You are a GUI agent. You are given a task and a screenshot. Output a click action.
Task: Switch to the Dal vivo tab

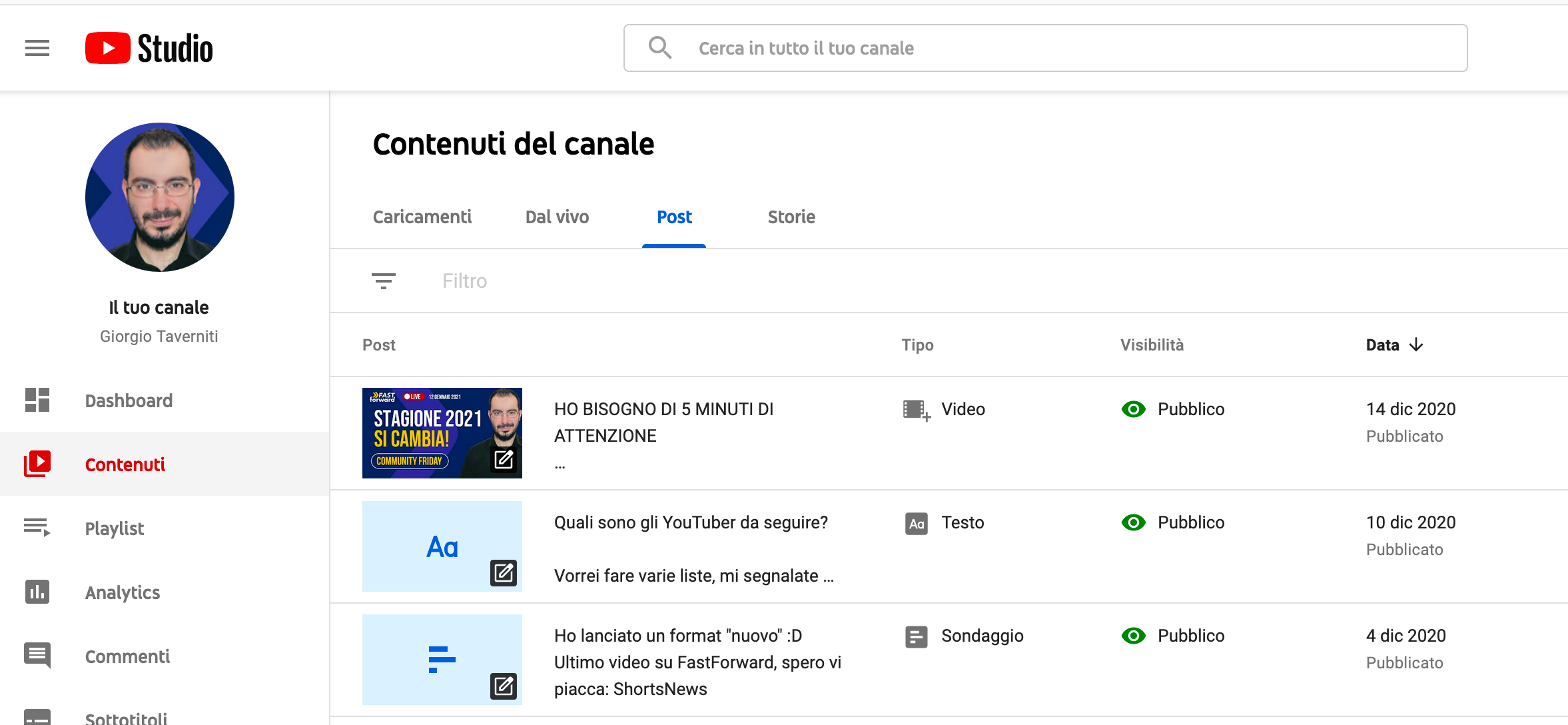click(557, 217)
